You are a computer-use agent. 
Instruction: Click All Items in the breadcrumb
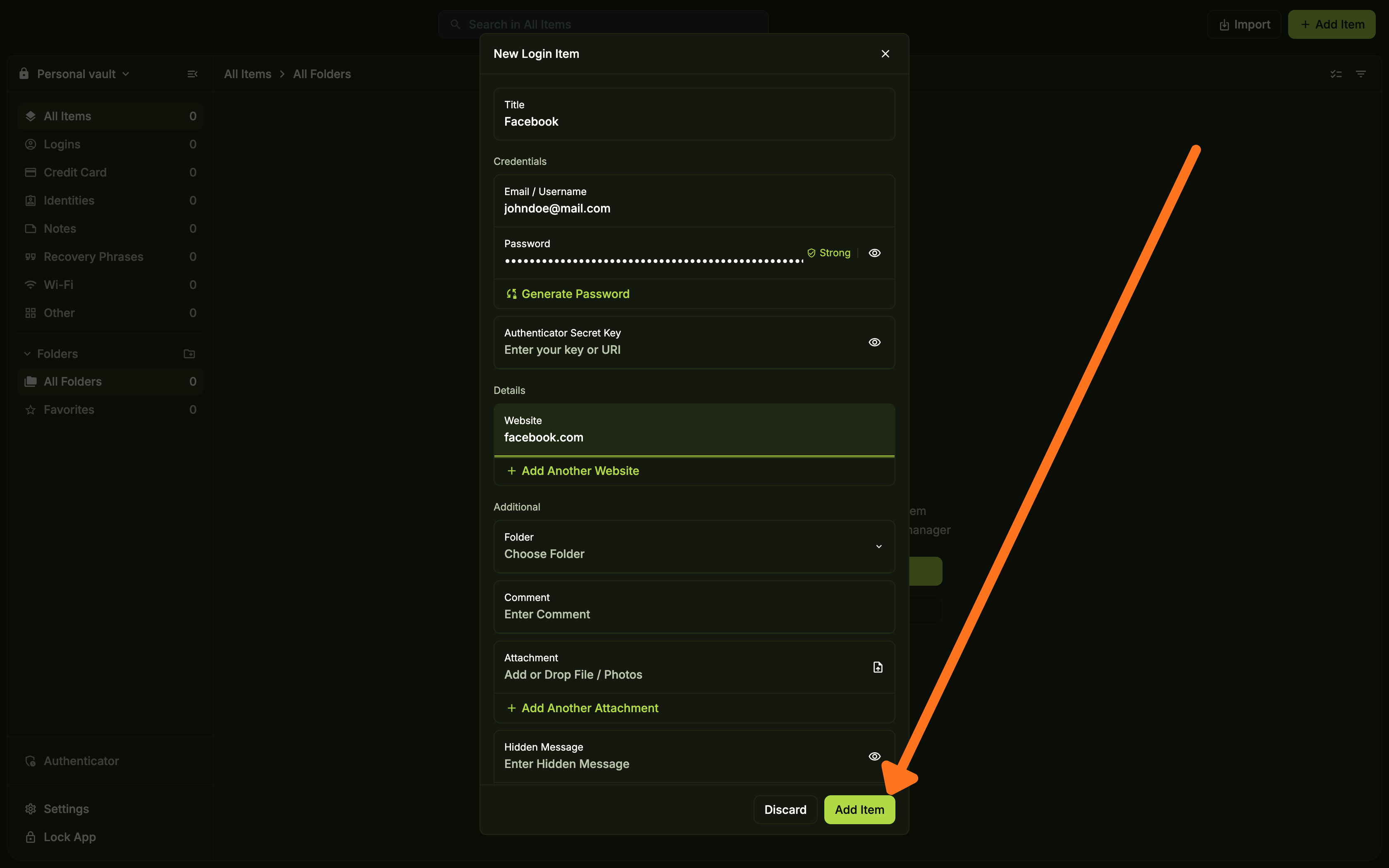pos(247,74)
